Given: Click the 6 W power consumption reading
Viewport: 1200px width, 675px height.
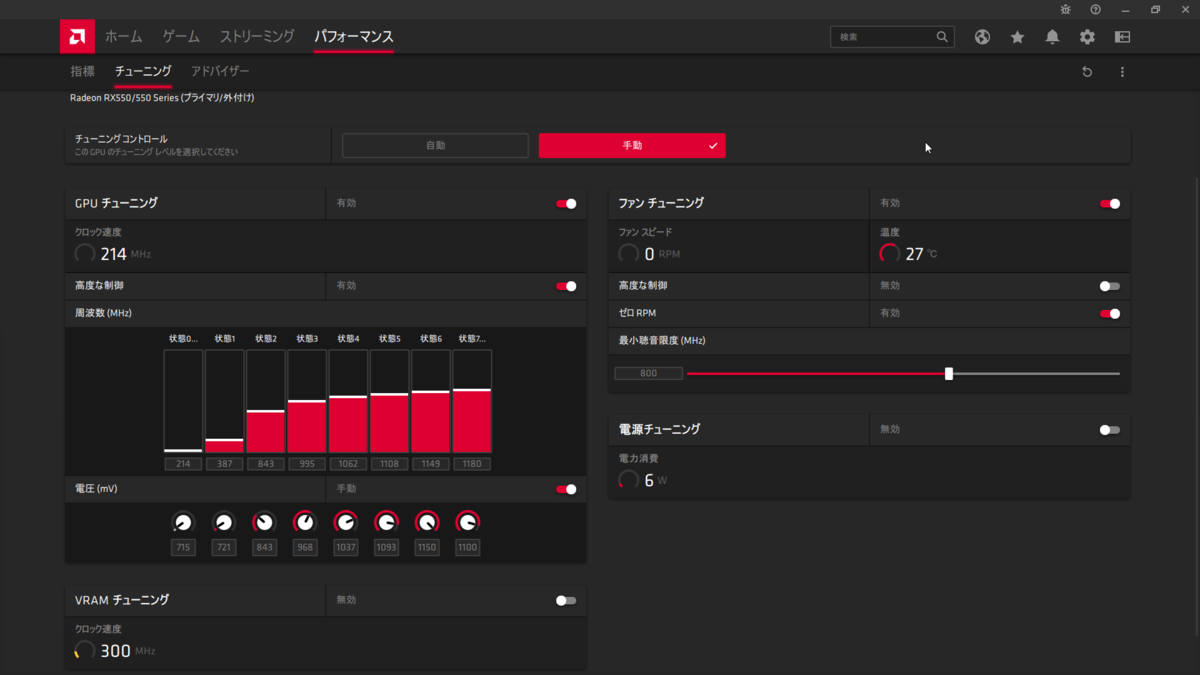Looking at the screenshot, I should point(643,480).
